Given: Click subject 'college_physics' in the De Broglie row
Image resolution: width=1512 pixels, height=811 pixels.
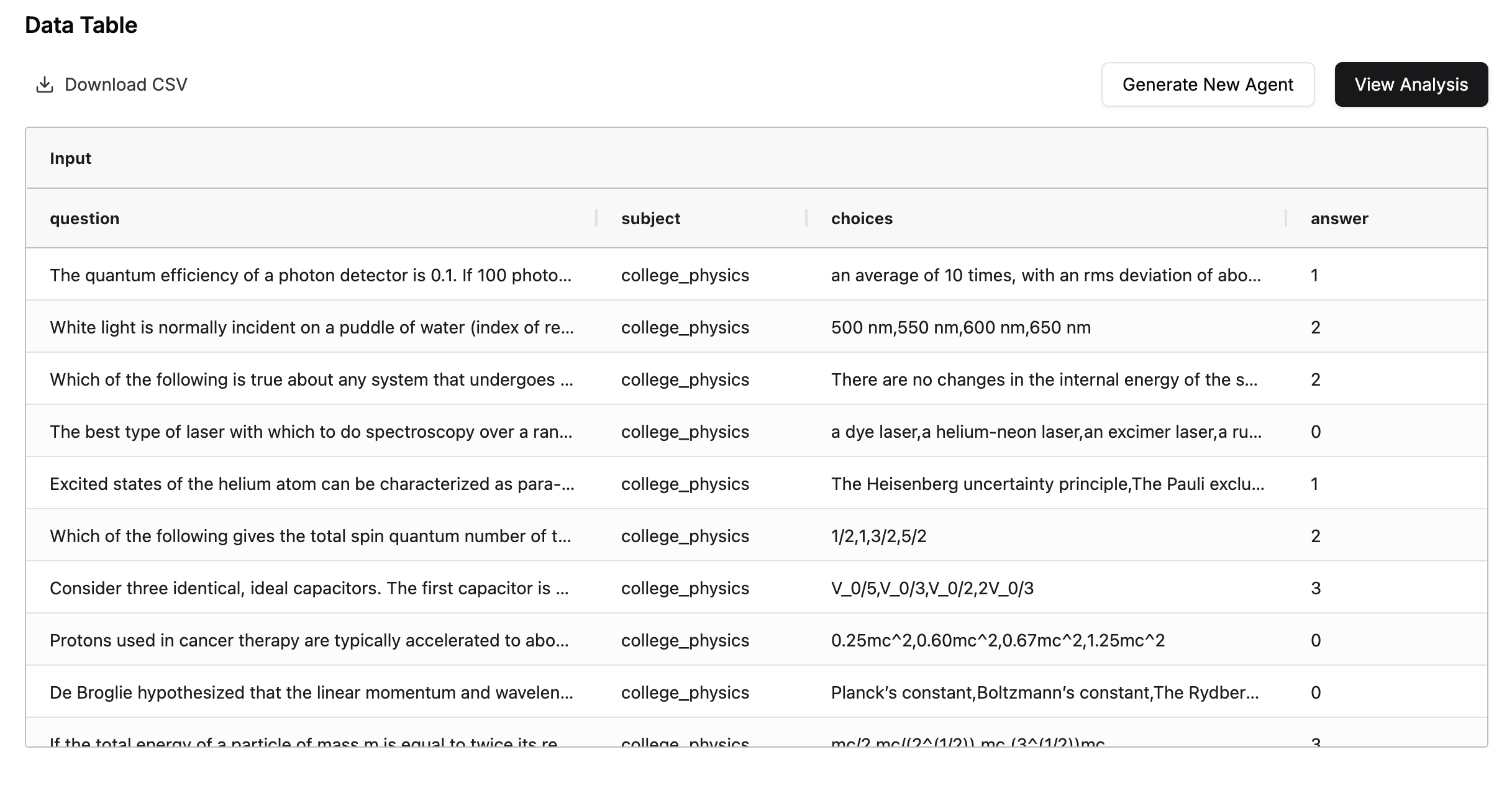Looking at the screenshot, I should [x=685, y=692].
